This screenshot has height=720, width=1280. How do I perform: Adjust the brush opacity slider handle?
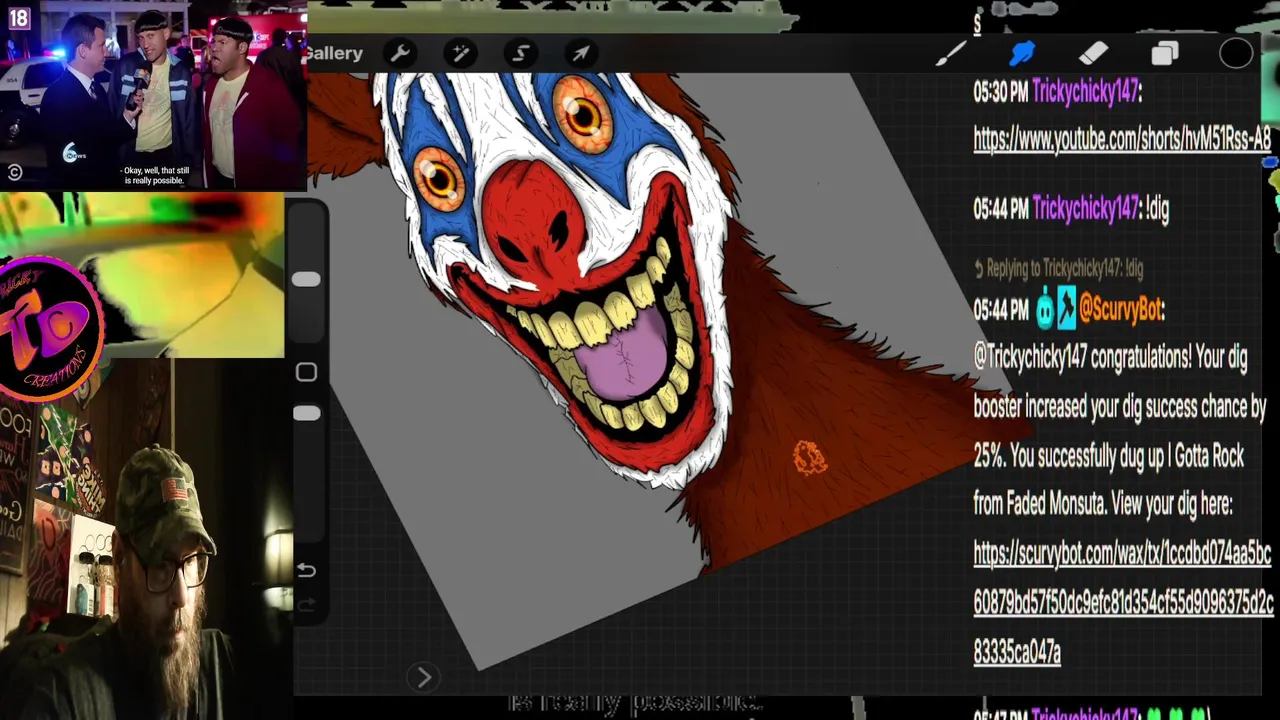tap(306, 413)
